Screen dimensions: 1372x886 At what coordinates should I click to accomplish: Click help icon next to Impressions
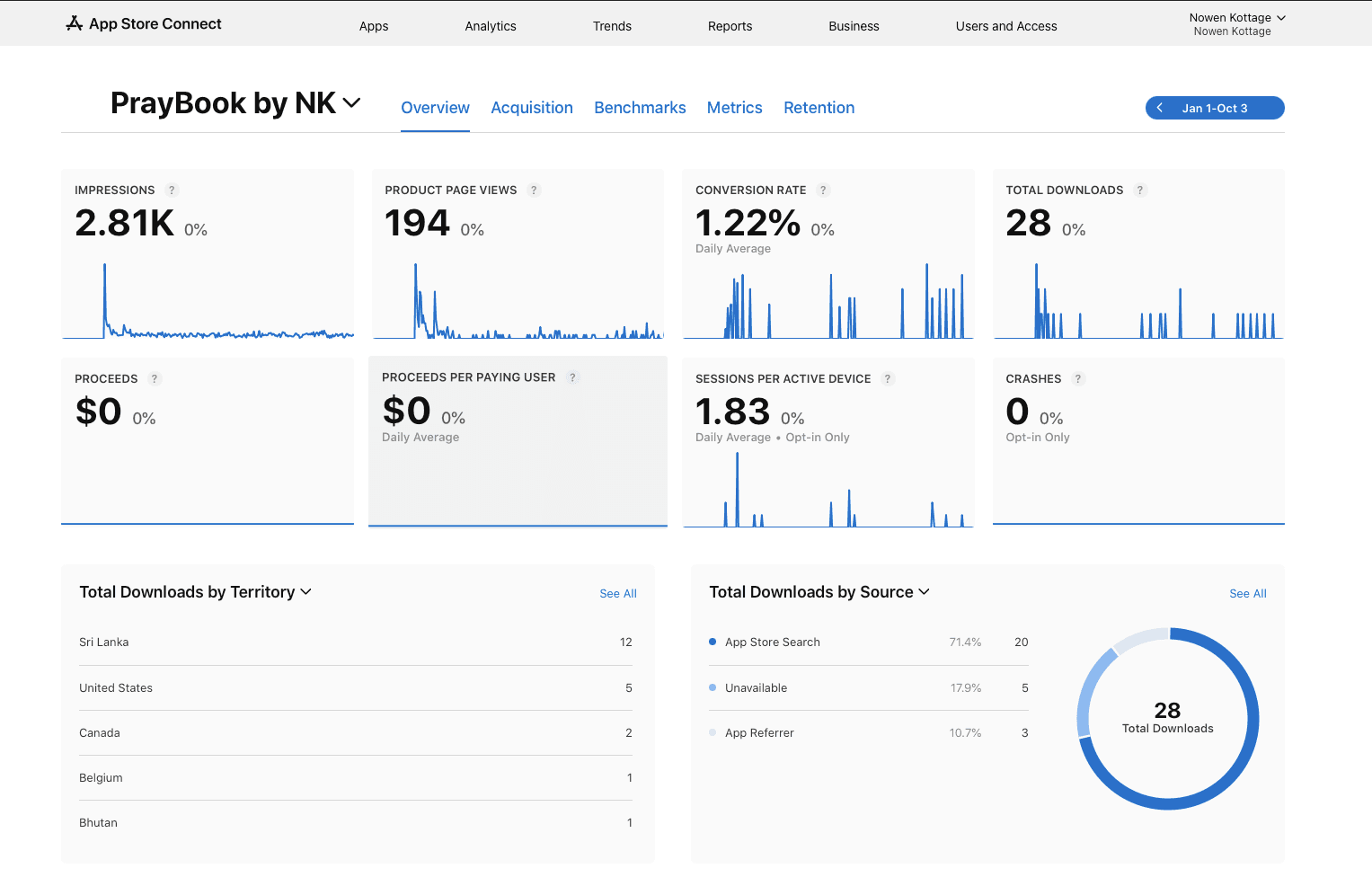[172, 190]
